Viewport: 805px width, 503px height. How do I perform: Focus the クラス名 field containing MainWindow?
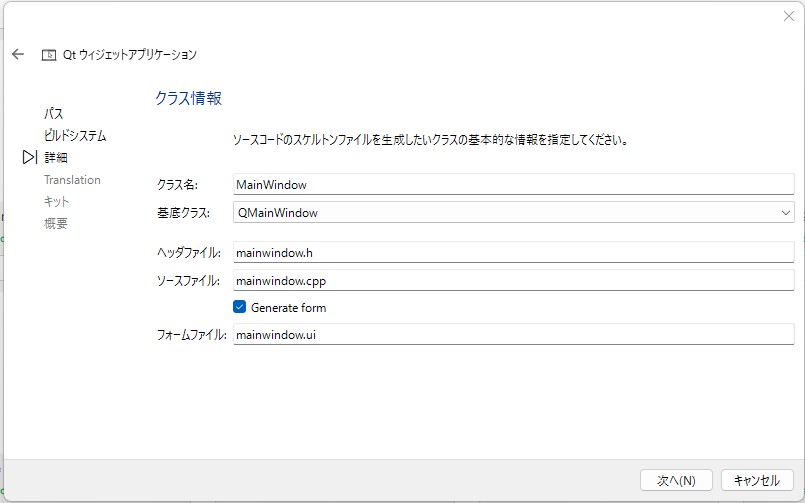pyautogui.click(x=513, y=184)
